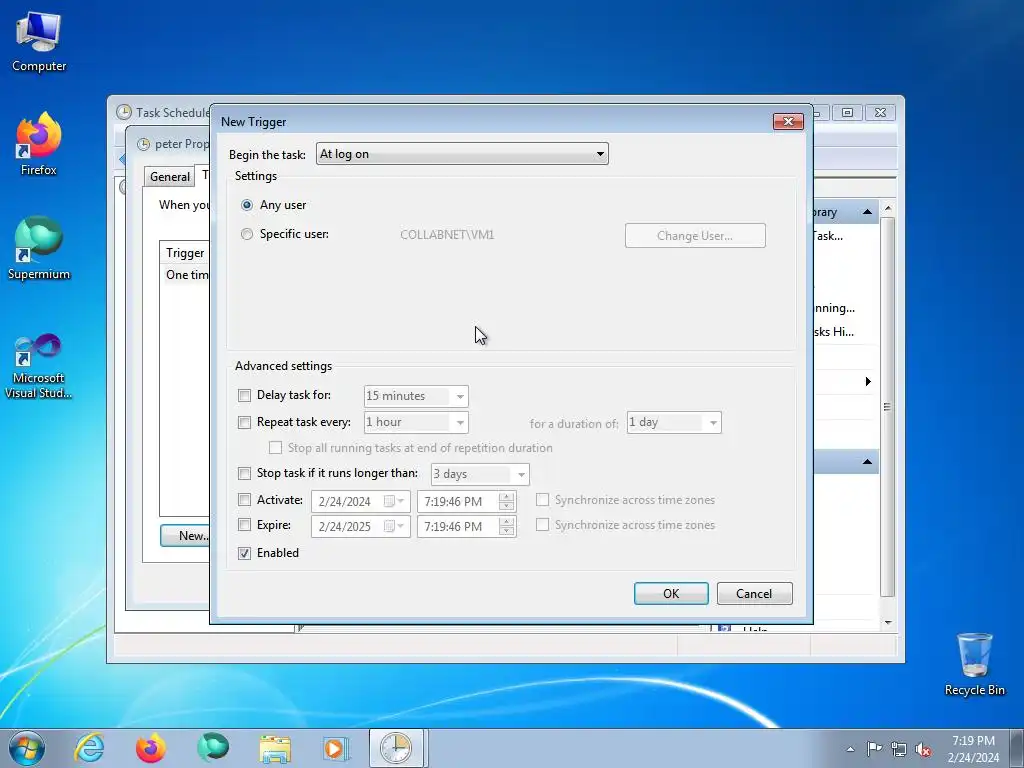Image resolution: width=1024 pixels, height=768 pixels.
Task: Click the New... button in Properties window
Action: click(x=186, y=536)
